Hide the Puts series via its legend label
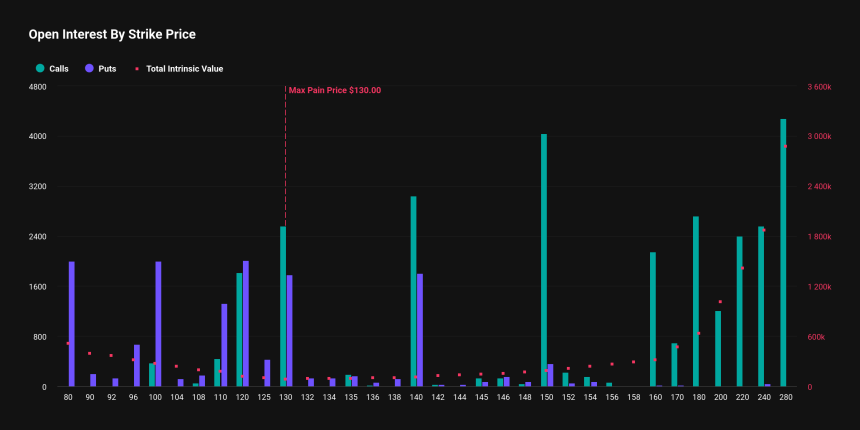The width and height of the screenshot is (860, 430). (x=107, y=69)
